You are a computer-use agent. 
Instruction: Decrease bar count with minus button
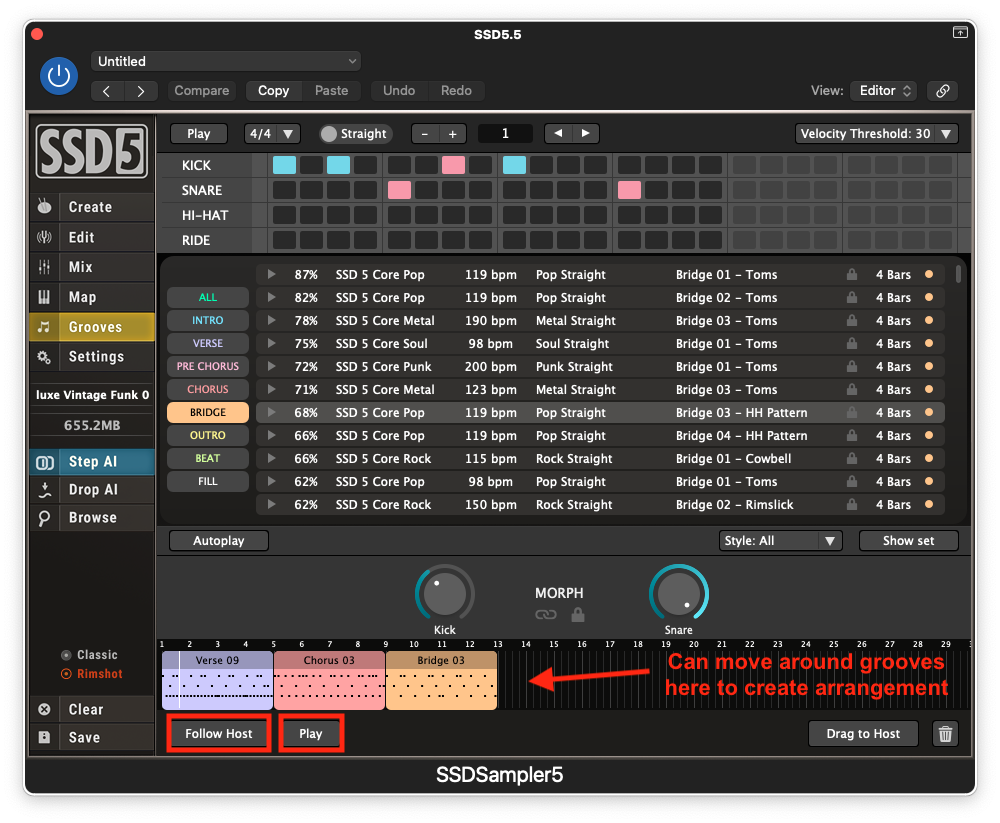pyautogui.click(x=425, y=134)
